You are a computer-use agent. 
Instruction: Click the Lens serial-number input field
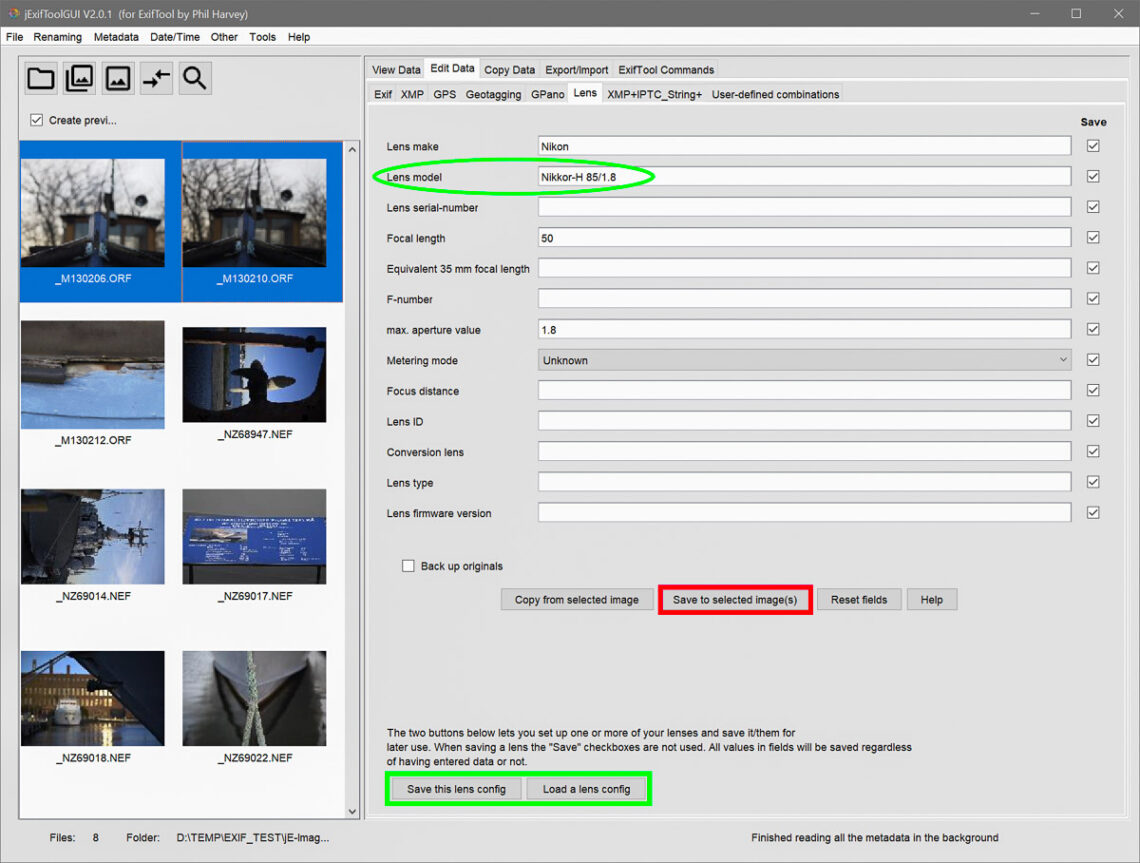[804, 208]
